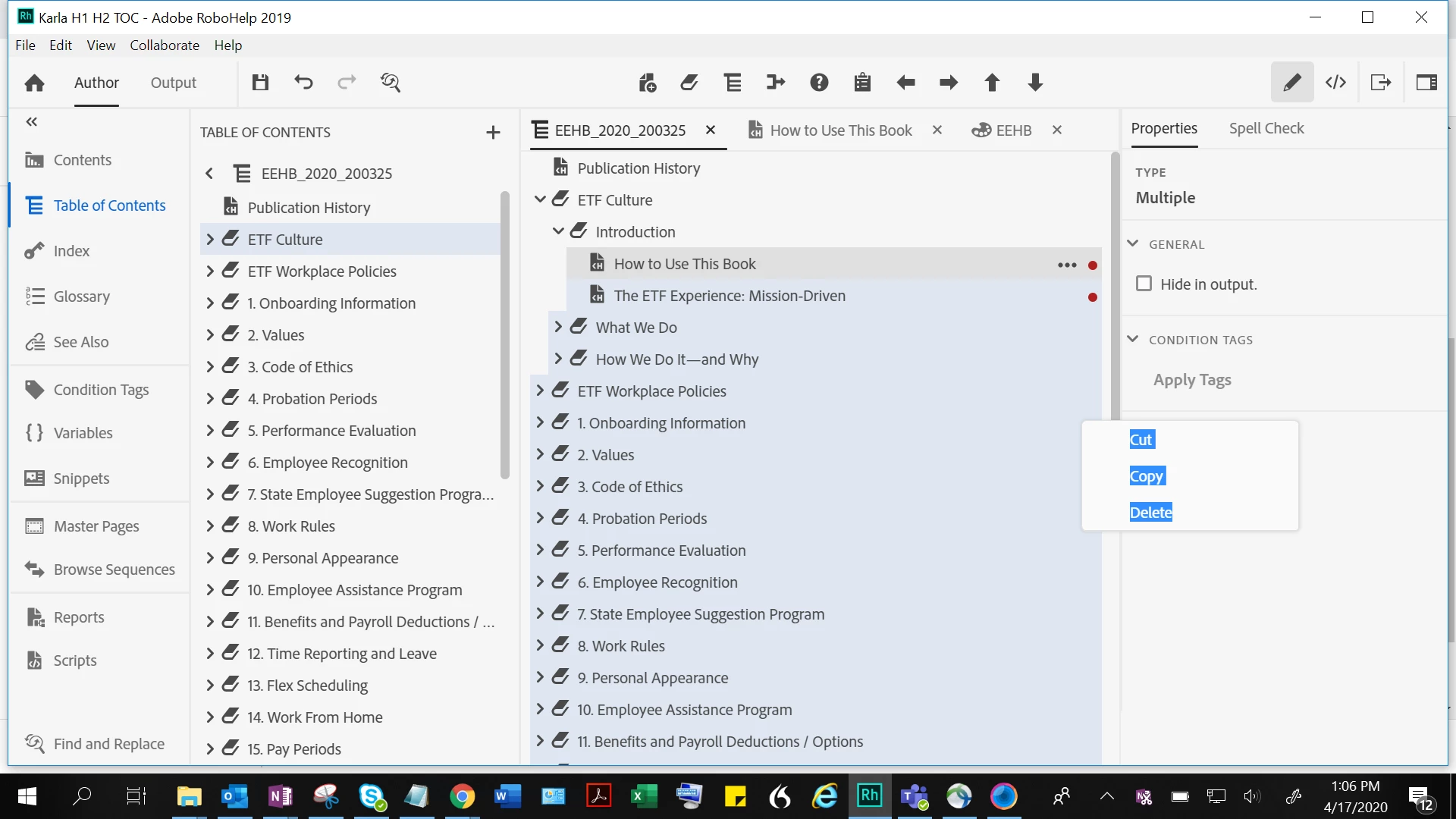The height and width of the screenshot is (819, 1456).
Task: Open Chrome from the Windows taskbar
Action: (x=462, y=796)
